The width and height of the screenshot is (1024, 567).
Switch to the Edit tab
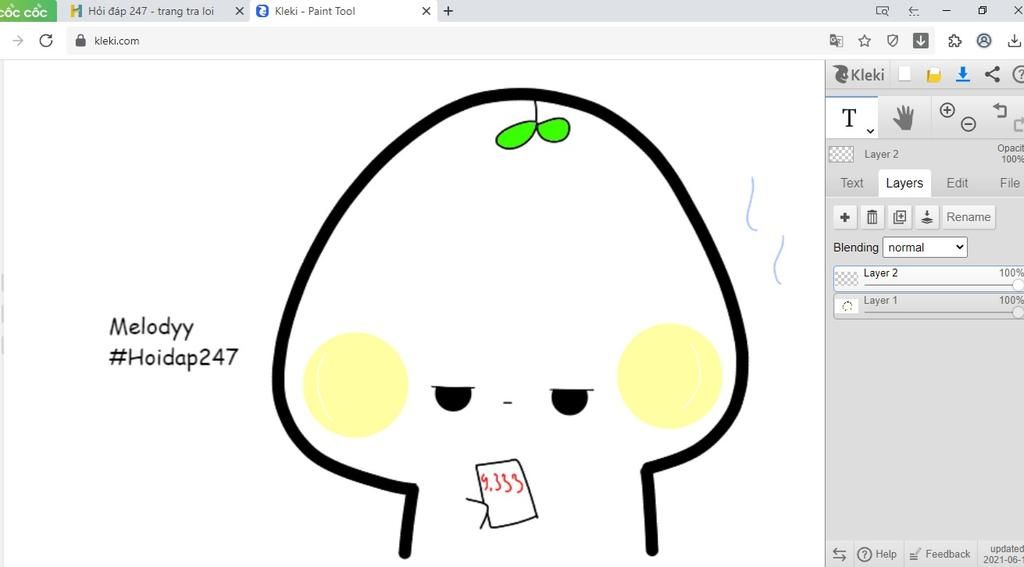(957, 183)
